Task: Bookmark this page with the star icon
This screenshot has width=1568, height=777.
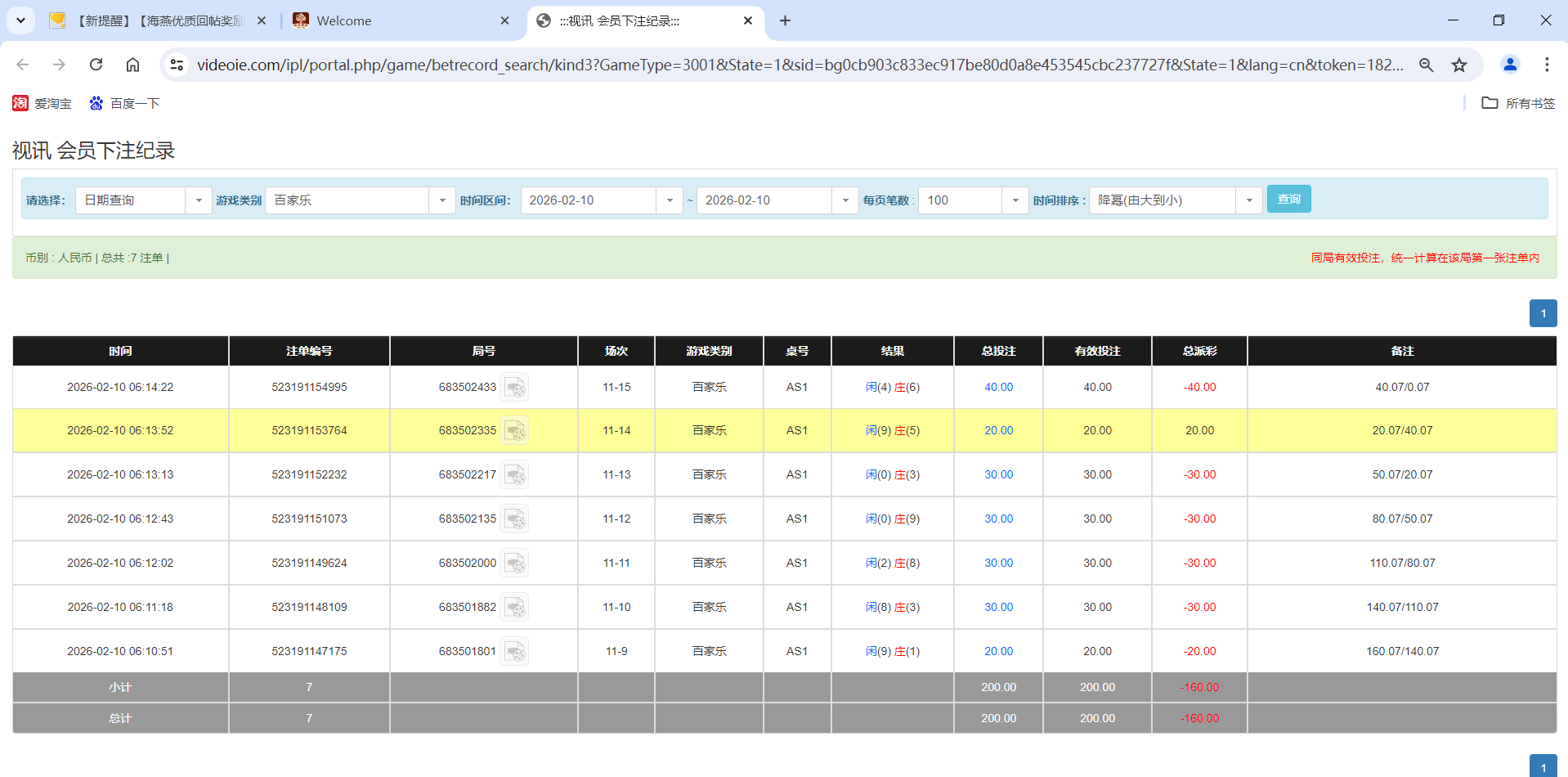Action: pos(1459,65)
